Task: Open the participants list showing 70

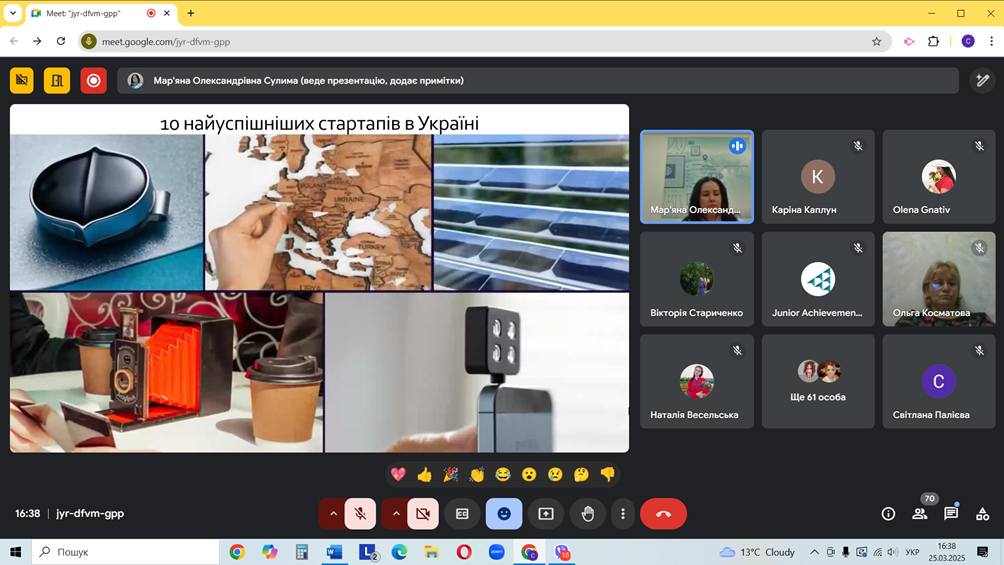Action: pos(919,514)
